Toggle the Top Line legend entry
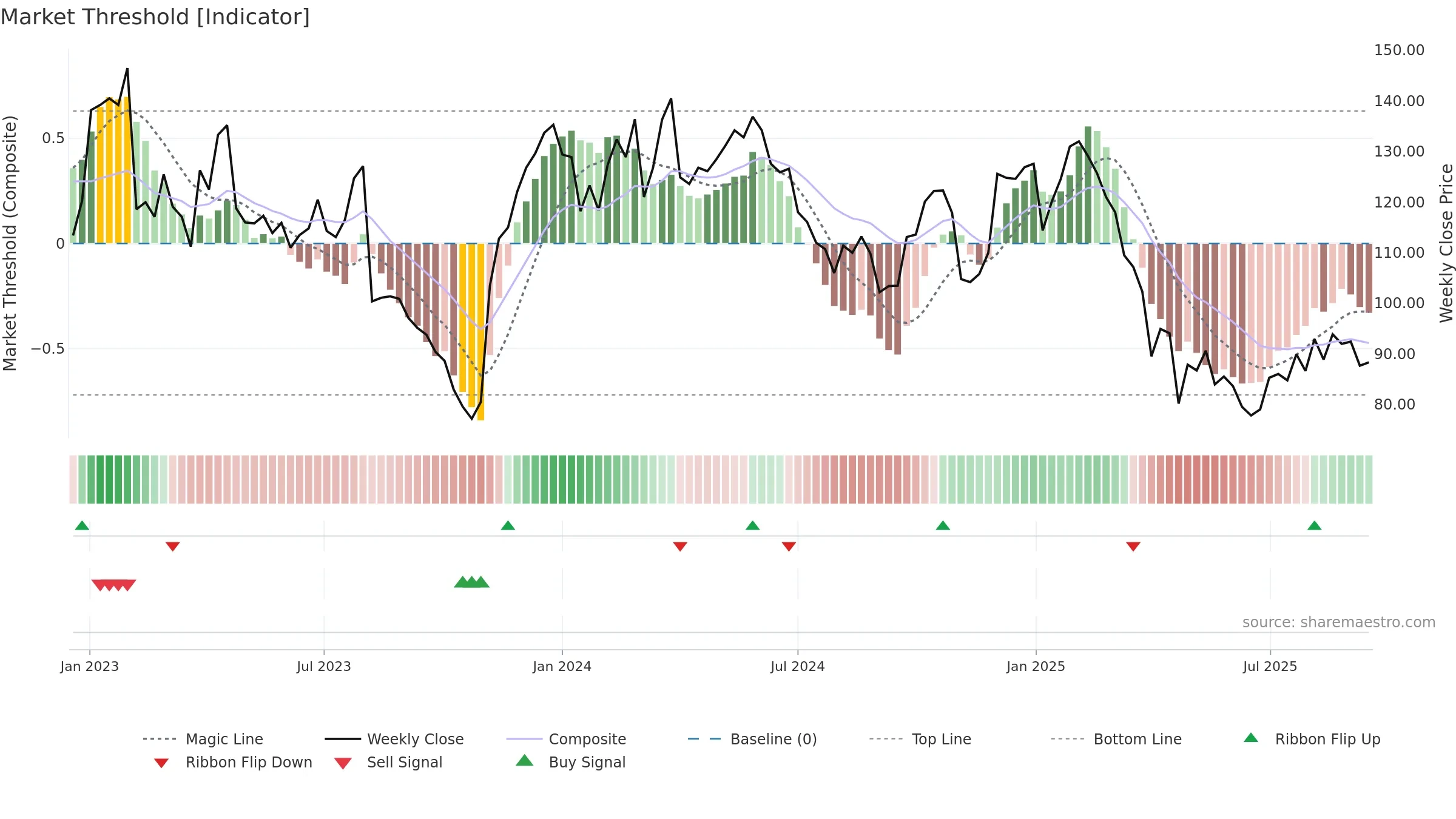1456x819 pixels. point(920,739)
